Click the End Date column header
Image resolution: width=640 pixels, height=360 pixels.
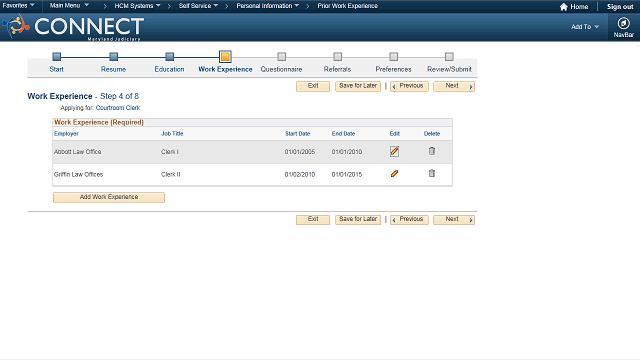coord(343,133)
